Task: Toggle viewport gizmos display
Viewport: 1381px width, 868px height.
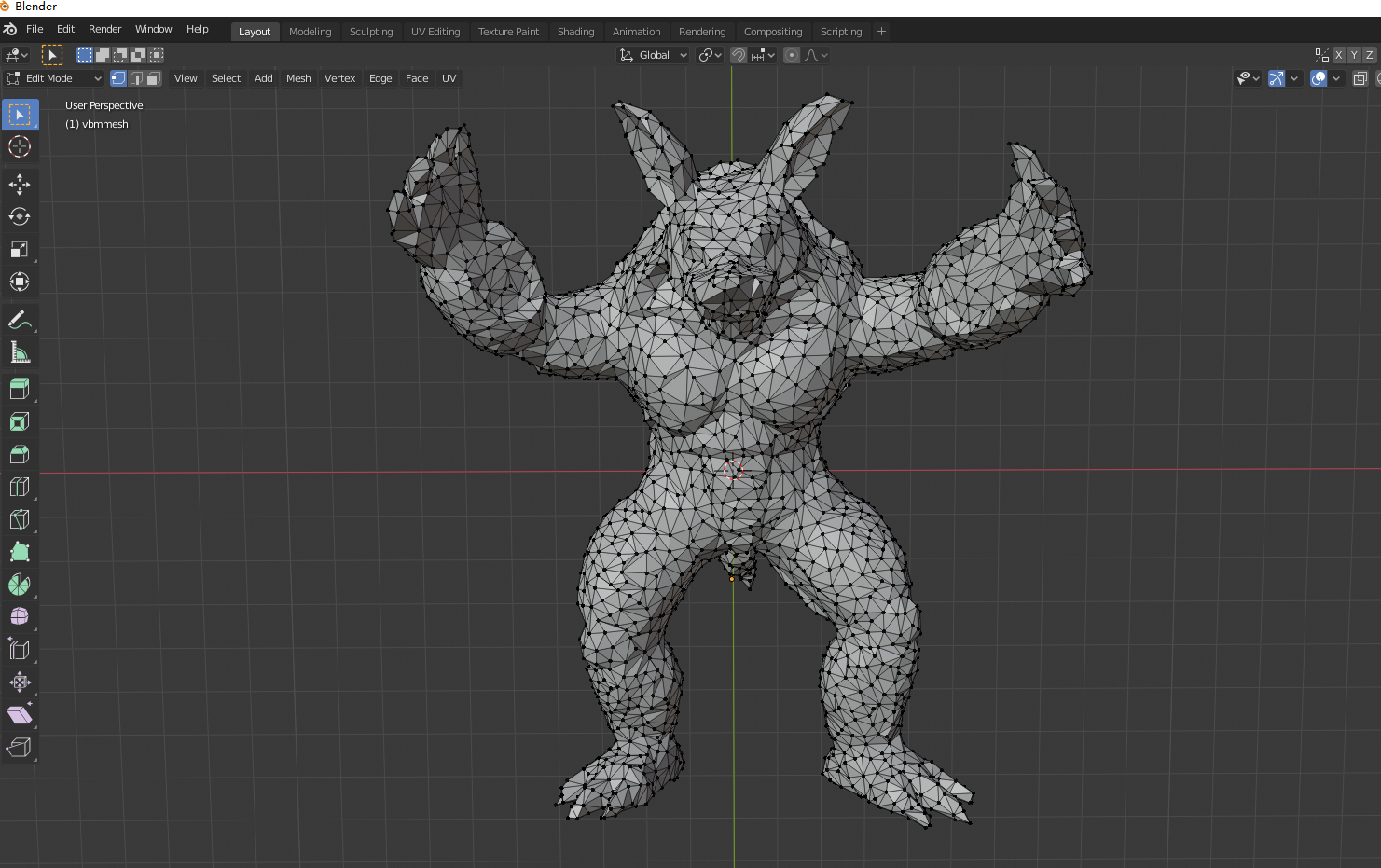Action: tap(1277, 78)
